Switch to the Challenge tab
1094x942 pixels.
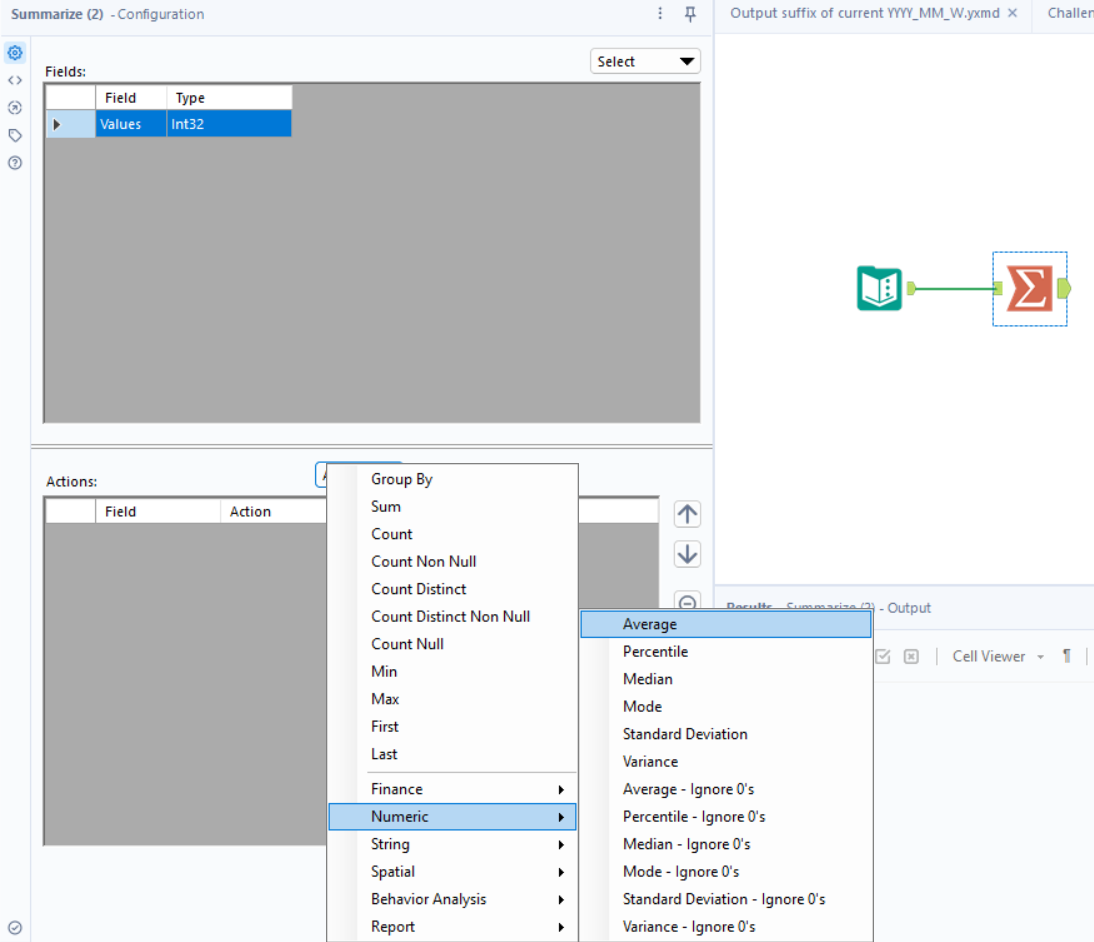pos(1068,13)
